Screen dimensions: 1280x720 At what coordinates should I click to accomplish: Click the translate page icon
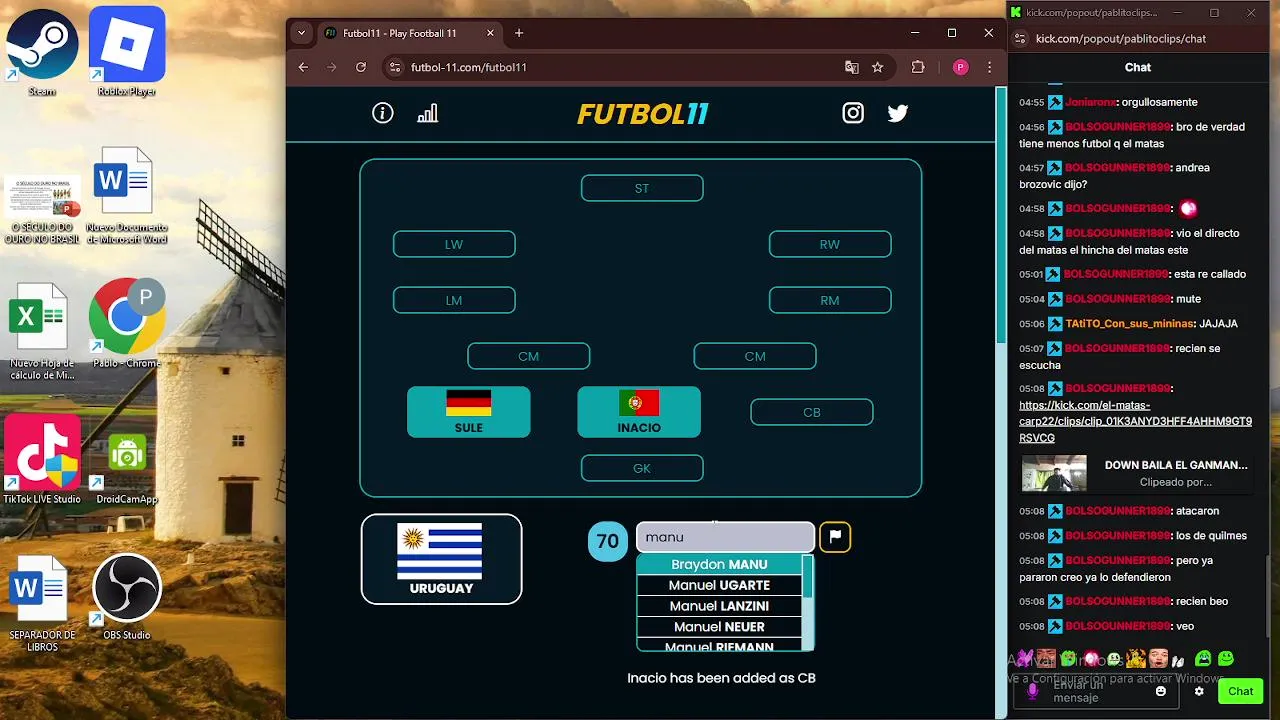(x=852, y=67)
